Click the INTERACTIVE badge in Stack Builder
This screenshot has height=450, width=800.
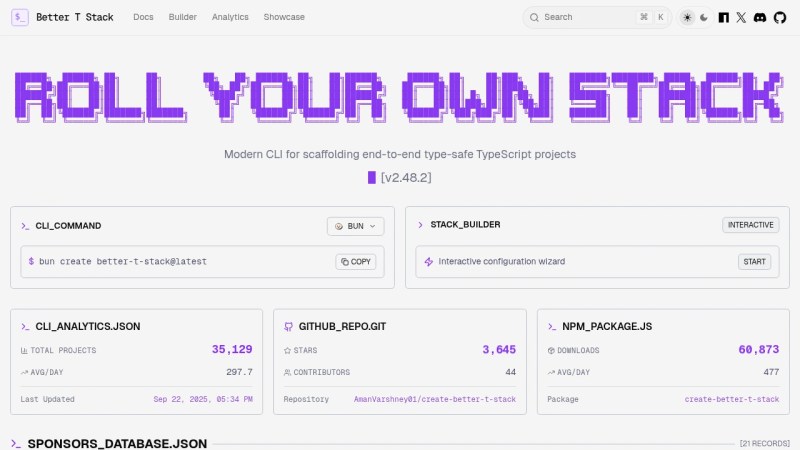(x=751, y=225)
